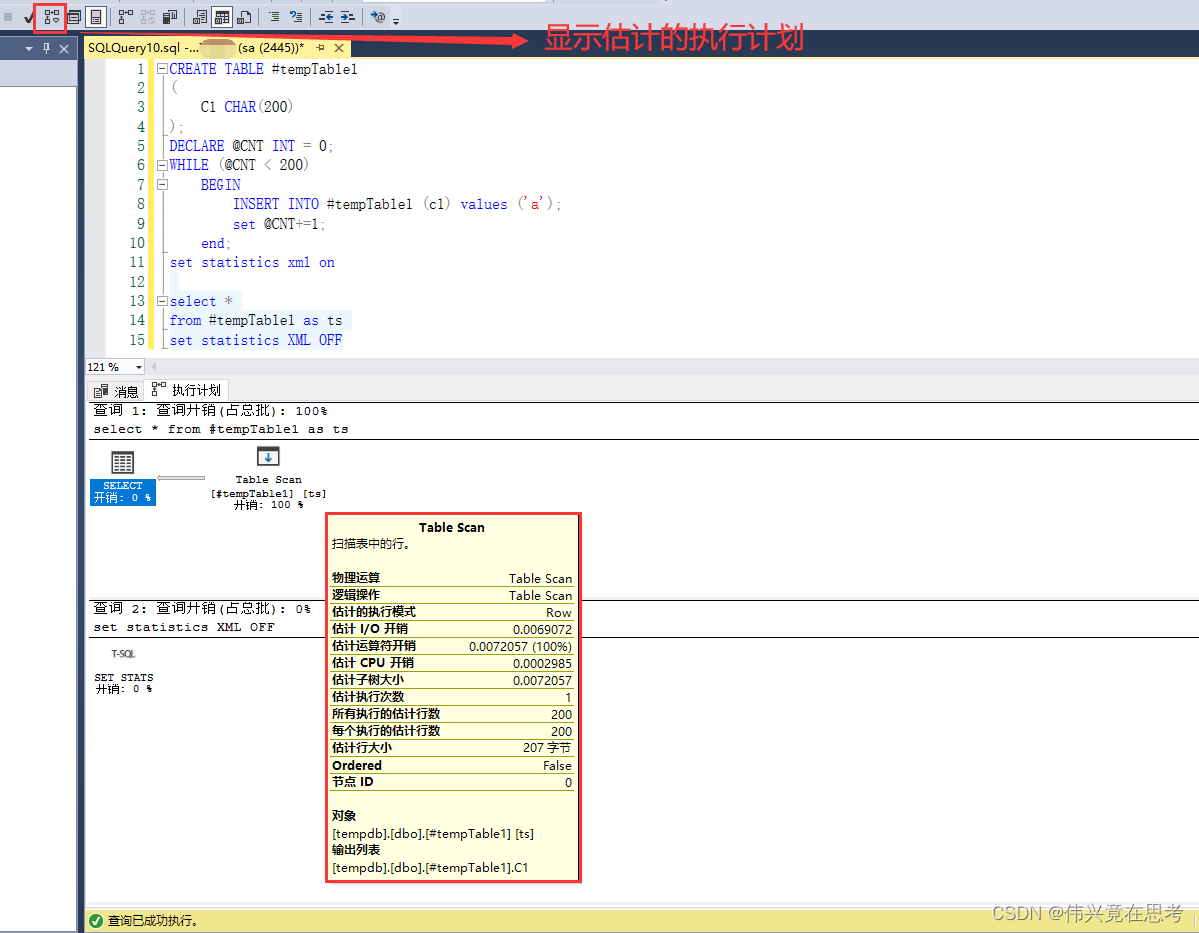
Task: Close the left side panel
Action: [64, 49]
